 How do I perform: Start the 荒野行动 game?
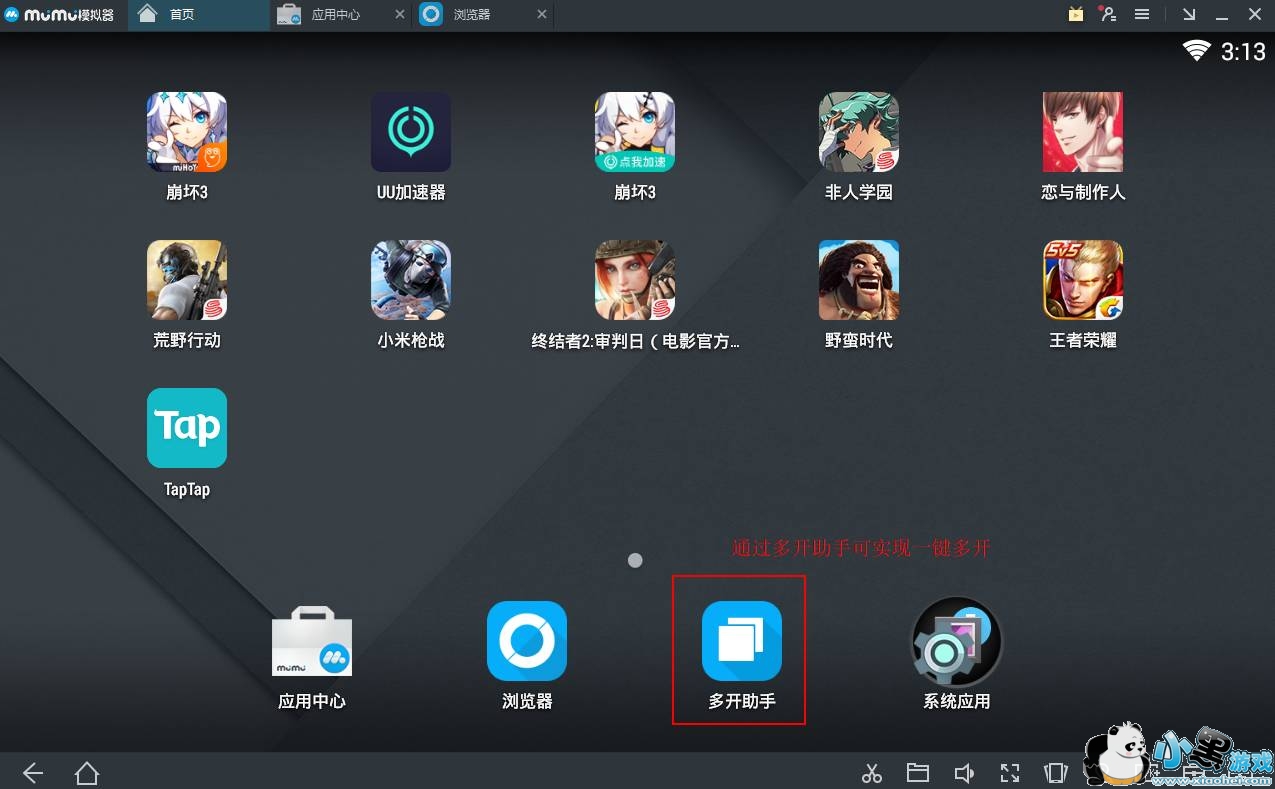187,280
